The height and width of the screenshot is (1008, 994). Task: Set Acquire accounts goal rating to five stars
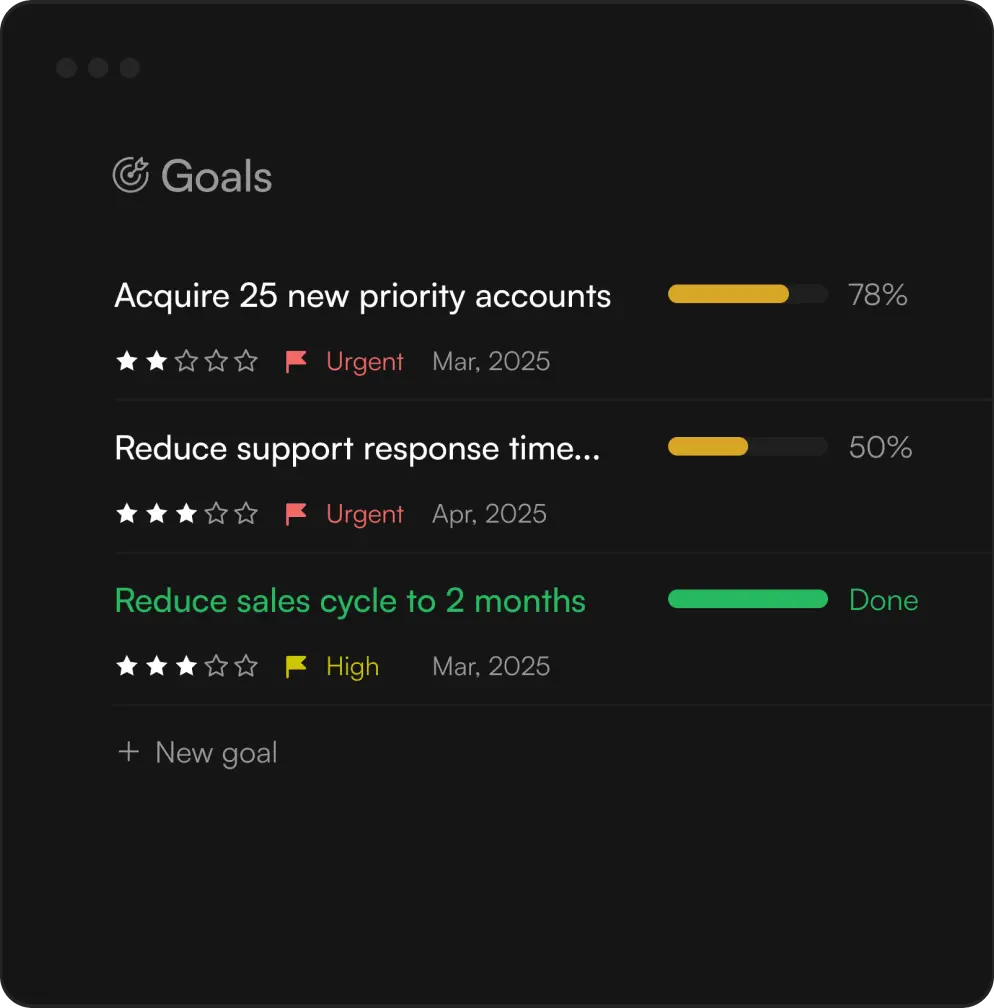(246, 362)
